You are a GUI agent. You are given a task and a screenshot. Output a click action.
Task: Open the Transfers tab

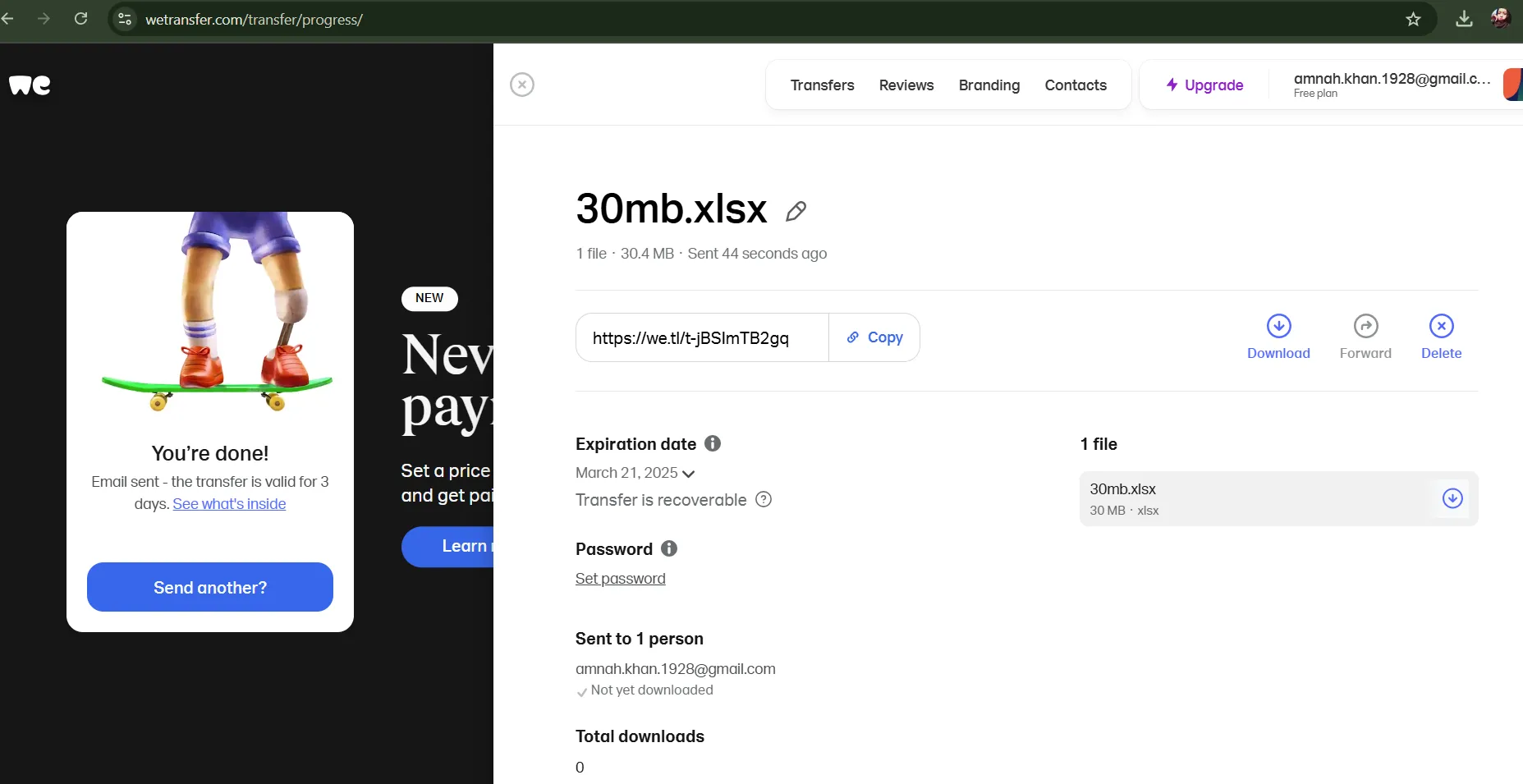pyautogui.click(x=822, y=85)
